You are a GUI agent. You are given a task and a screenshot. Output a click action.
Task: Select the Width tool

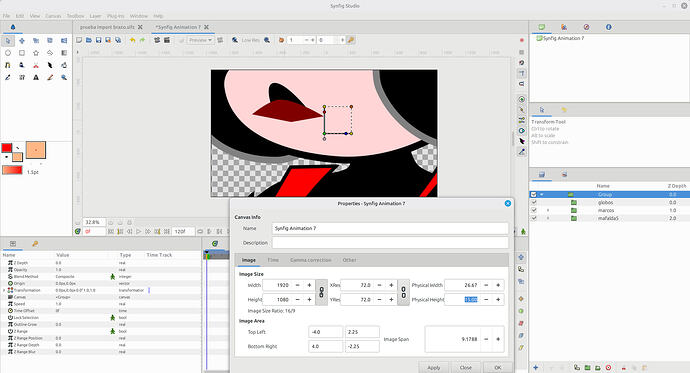50,65
